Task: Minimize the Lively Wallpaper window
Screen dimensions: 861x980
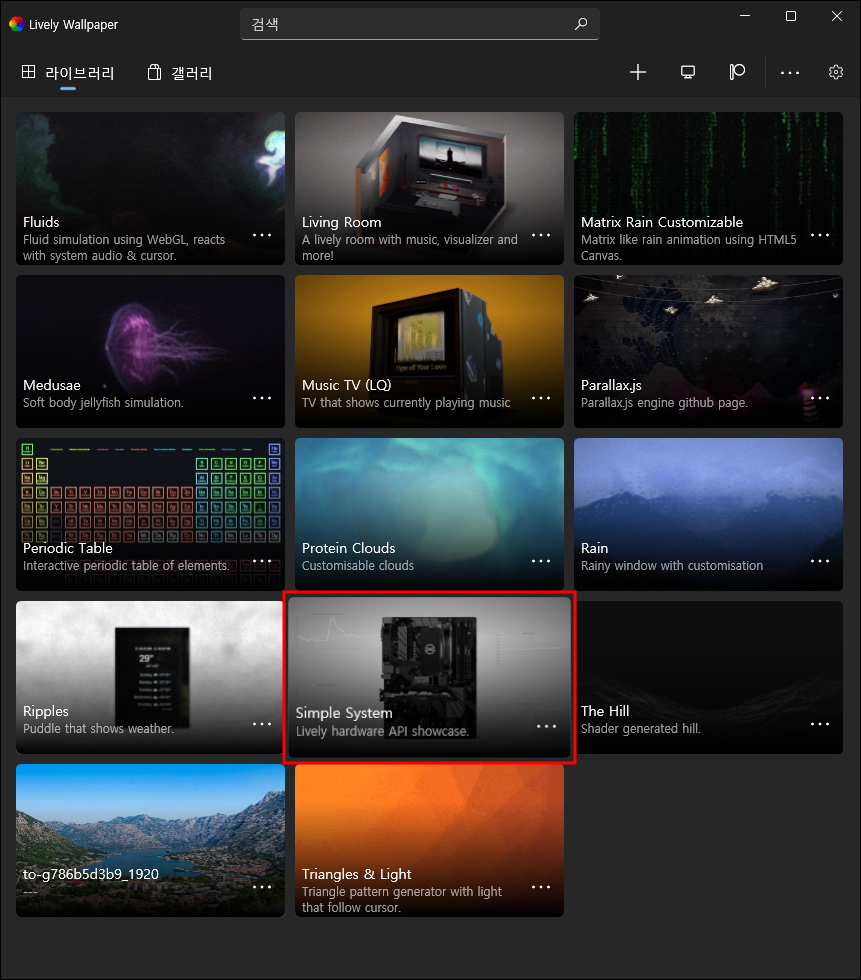Action: coord(745,16)
